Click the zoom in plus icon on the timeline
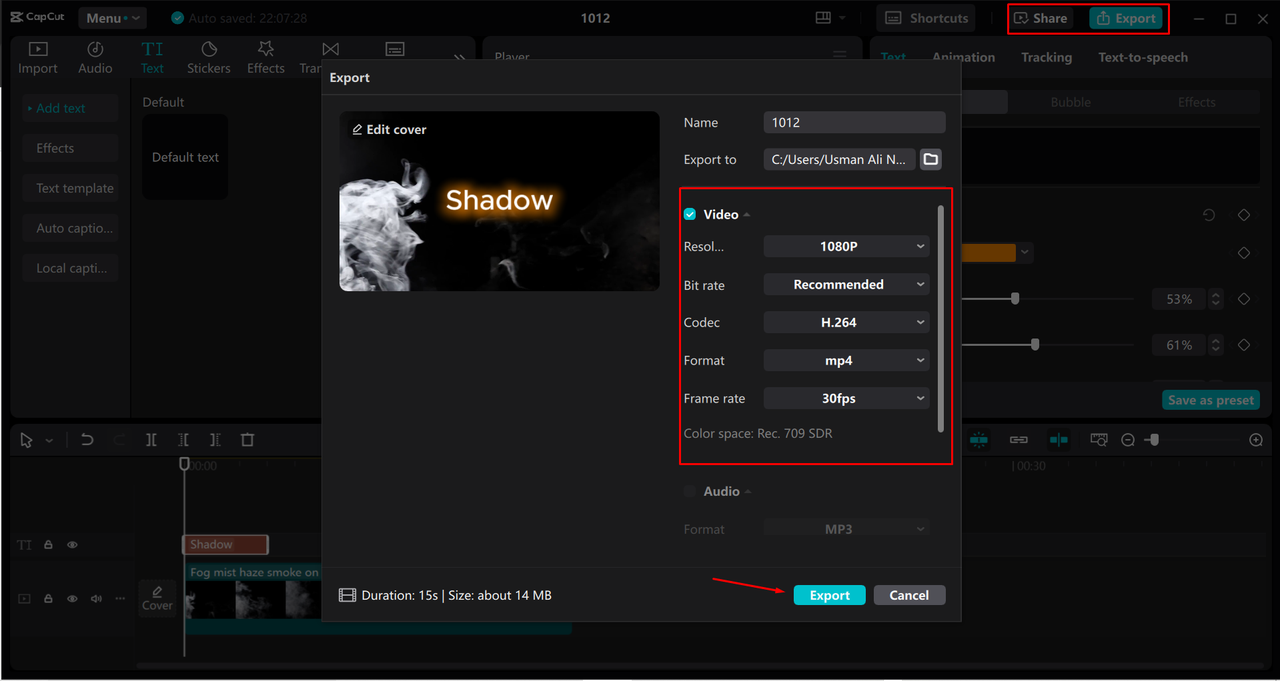 (1256, 440)
